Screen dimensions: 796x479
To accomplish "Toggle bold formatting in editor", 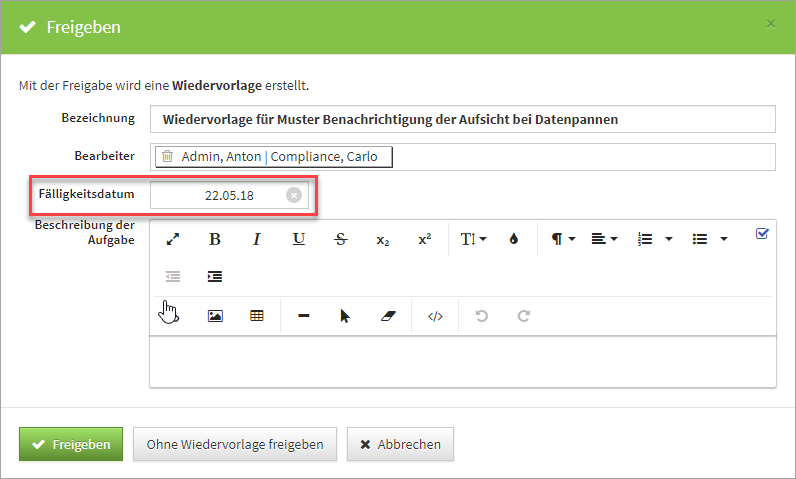I will point(214,239).
